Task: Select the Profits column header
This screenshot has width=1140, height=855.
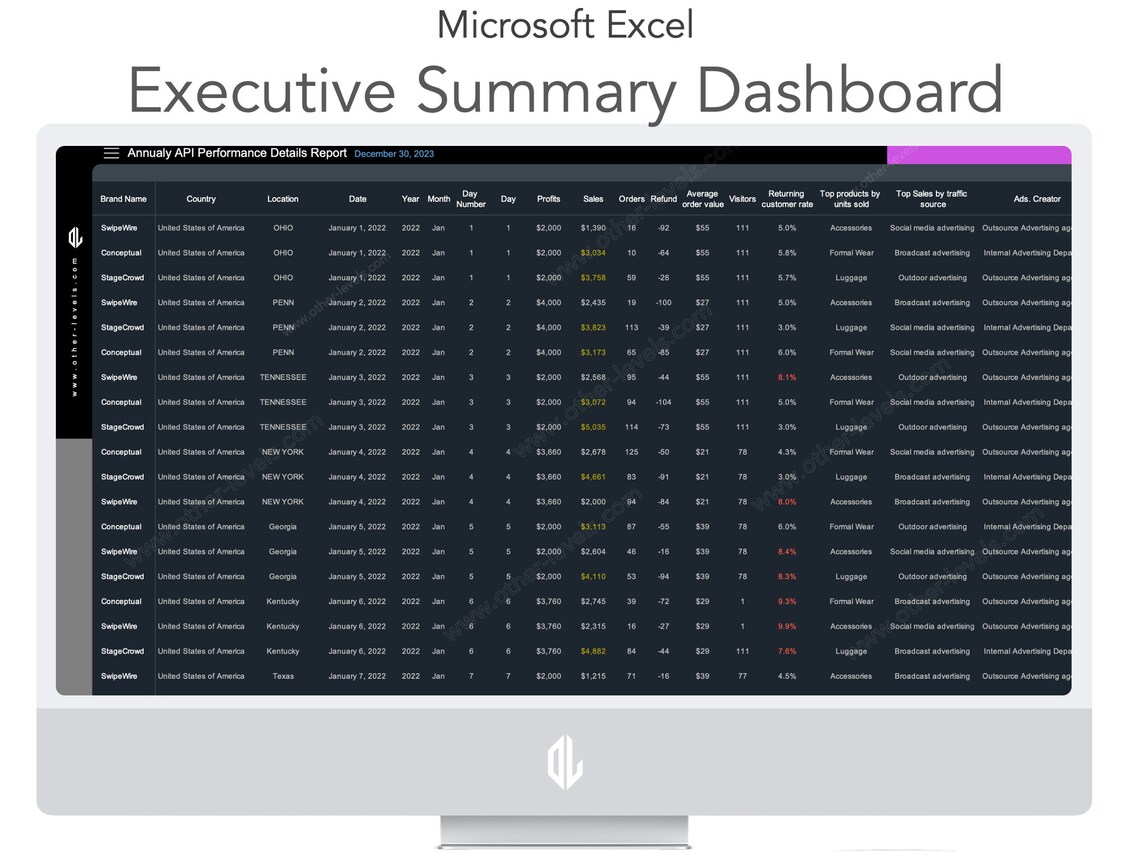Action: [x=549, y=199]
